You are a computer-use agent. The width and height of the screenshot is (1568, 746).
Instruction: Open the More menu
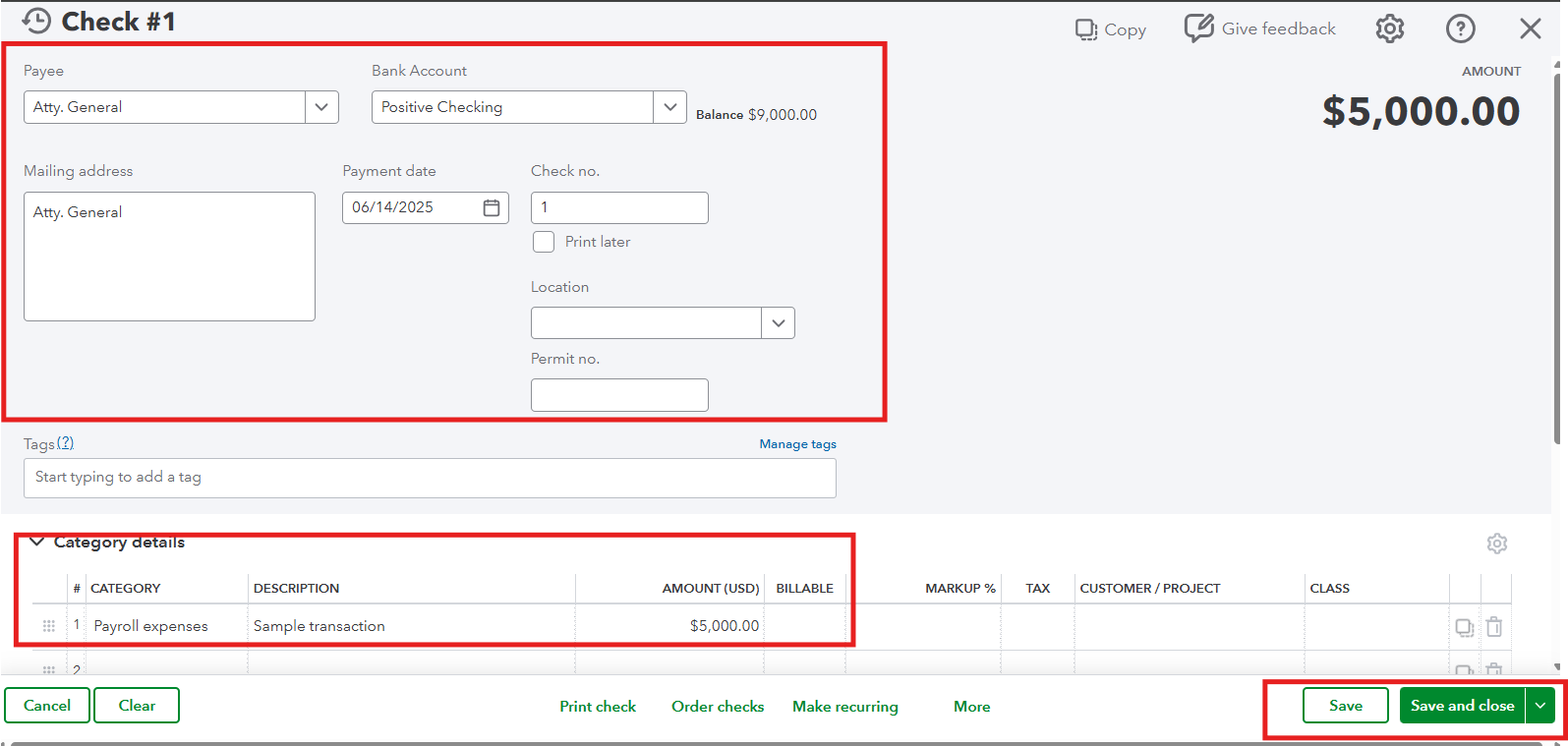click(972, 707)
